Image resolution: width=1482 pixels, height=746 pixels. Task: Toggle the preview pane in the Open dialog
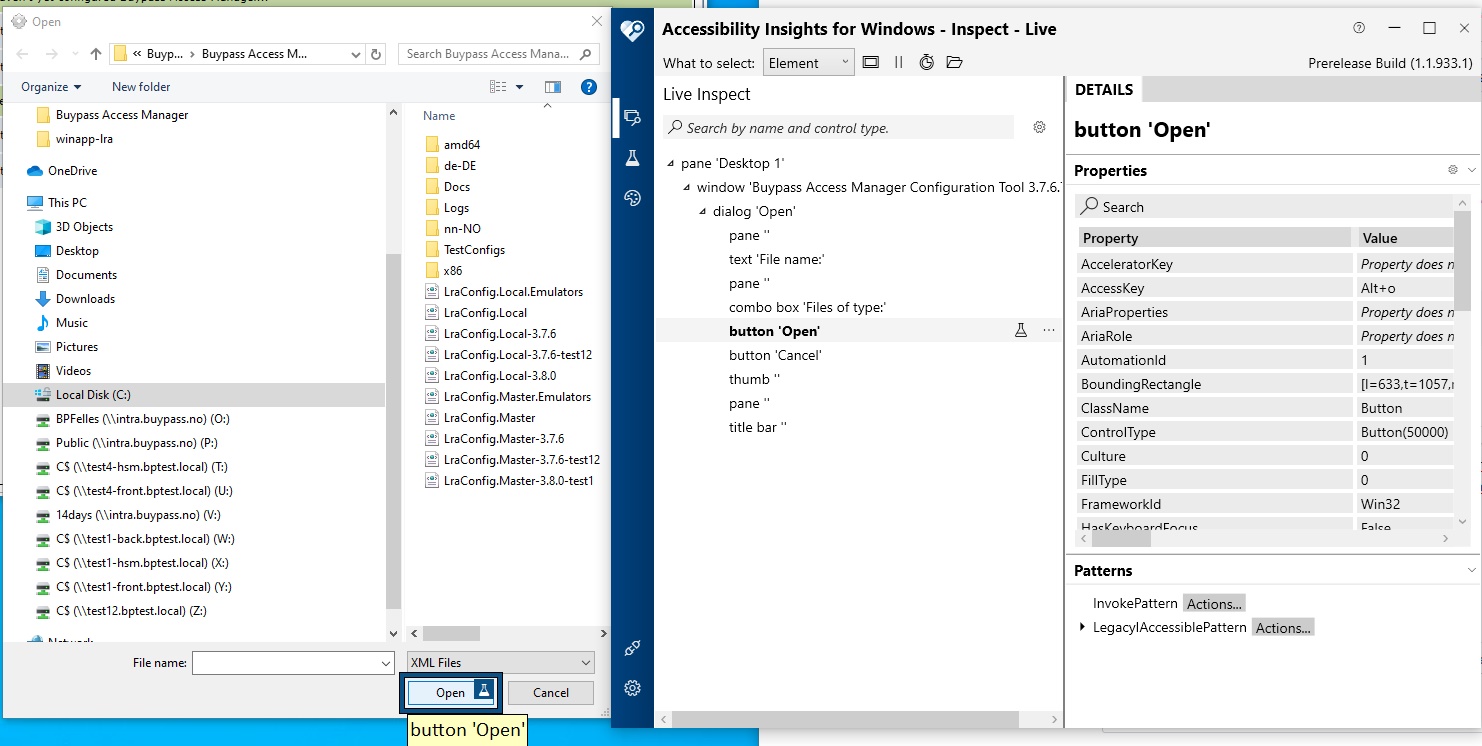[x=551, y=86]
